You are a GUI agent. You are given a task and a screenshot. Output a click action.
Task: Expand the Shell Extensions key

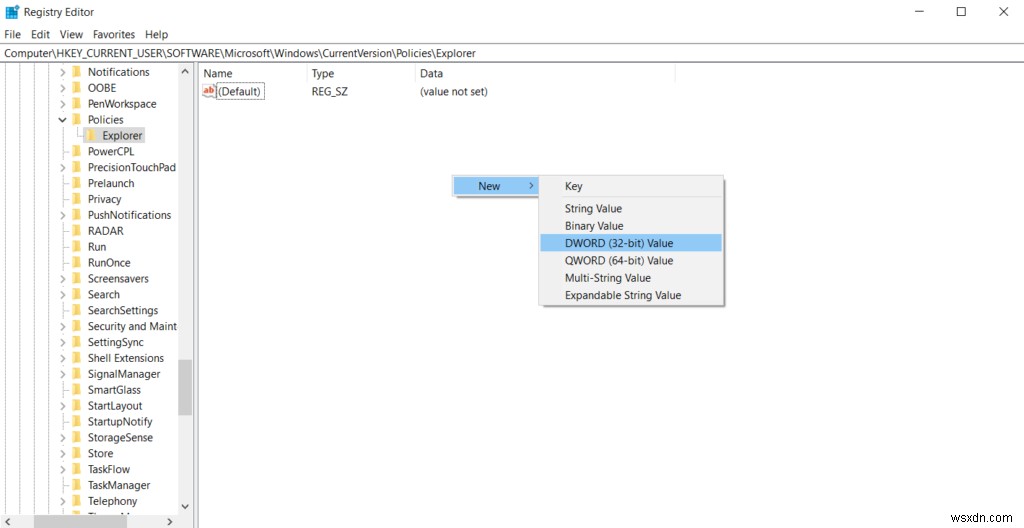point(63,358)
